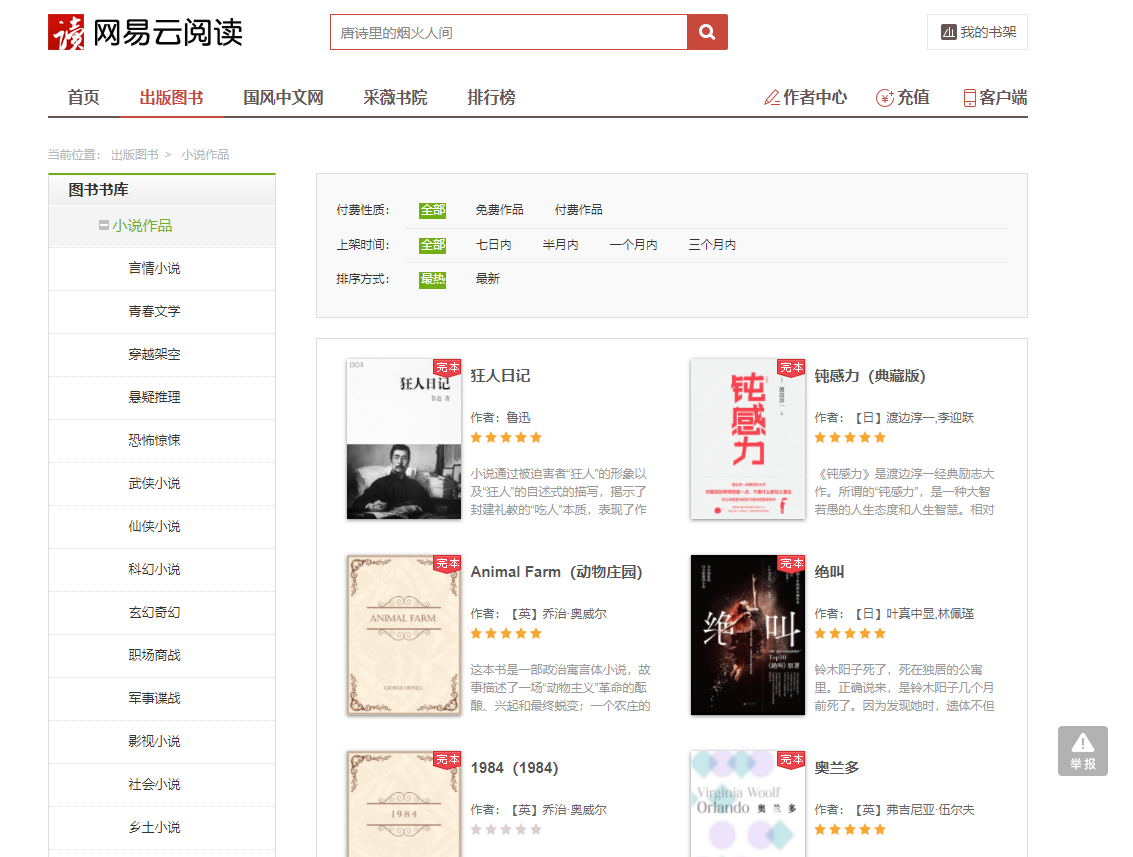Open 职场商战 category
This screenshot has width=1133, height=857.
coord(155,655)
